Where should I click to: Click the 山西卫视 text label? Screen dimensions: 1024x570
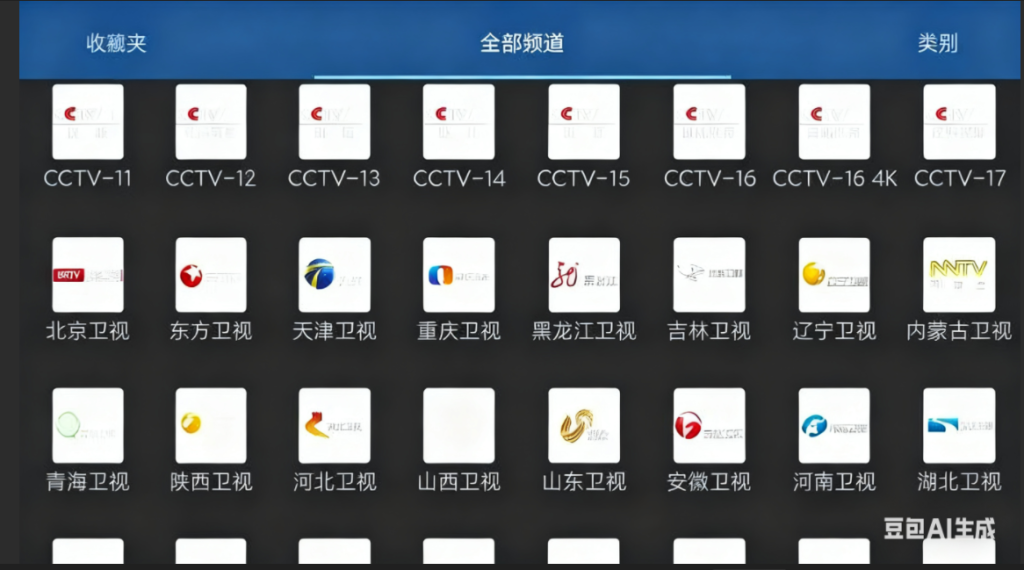pos(458,482)
